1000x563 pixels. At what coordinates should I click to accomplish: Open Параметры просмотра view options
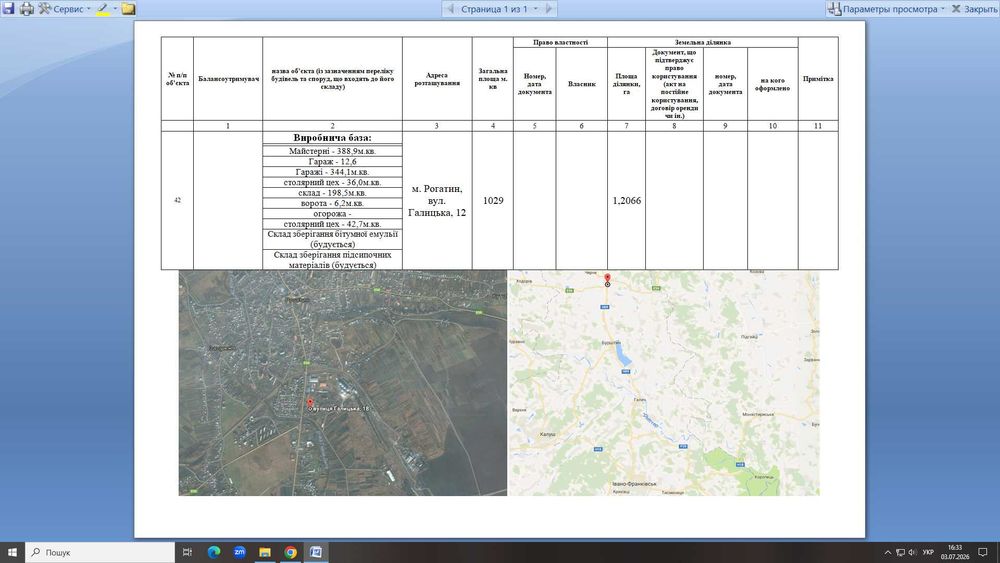coord(886,9)
